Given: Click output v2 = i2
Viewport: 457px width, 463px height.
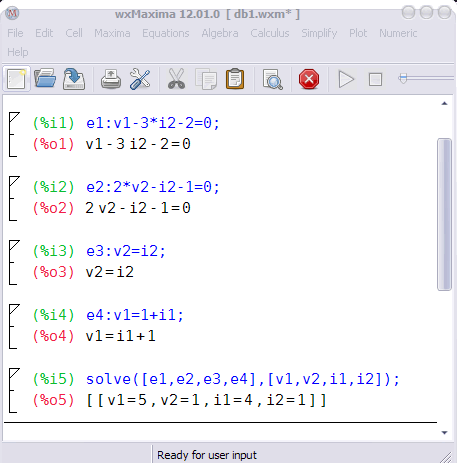Looking at the screenshot, I should (110, 272).
